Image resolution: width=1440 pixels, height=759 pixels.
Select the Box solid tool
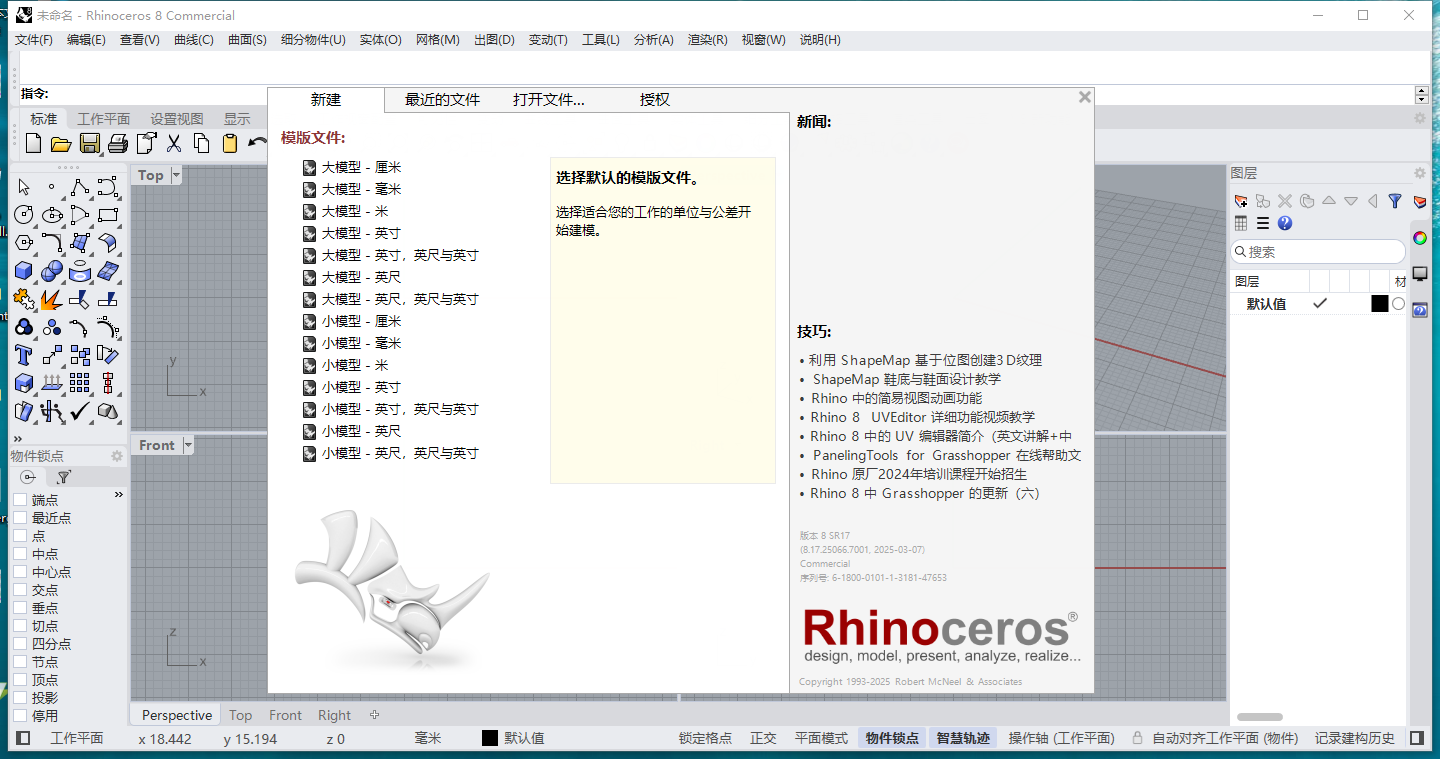24,271
